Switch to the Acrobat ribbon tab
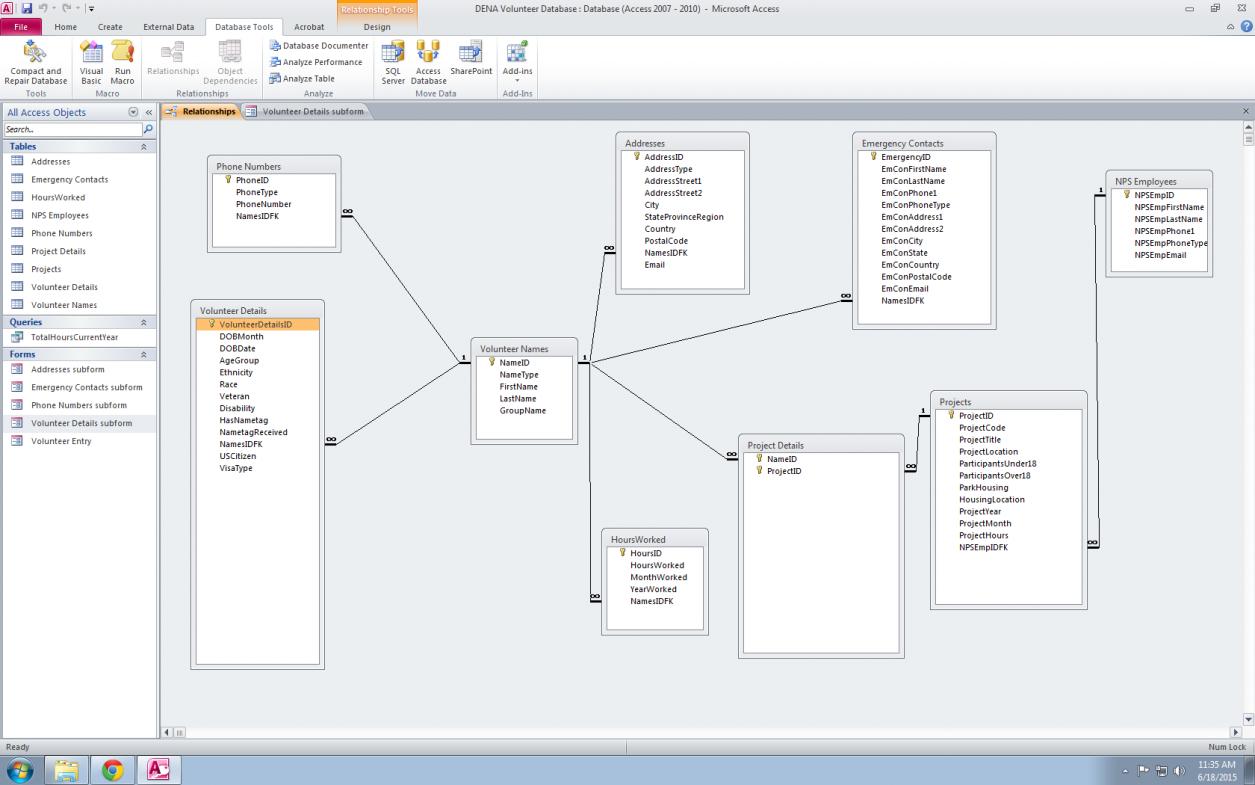Viewport: 1255px width, 785px height. 309,27
